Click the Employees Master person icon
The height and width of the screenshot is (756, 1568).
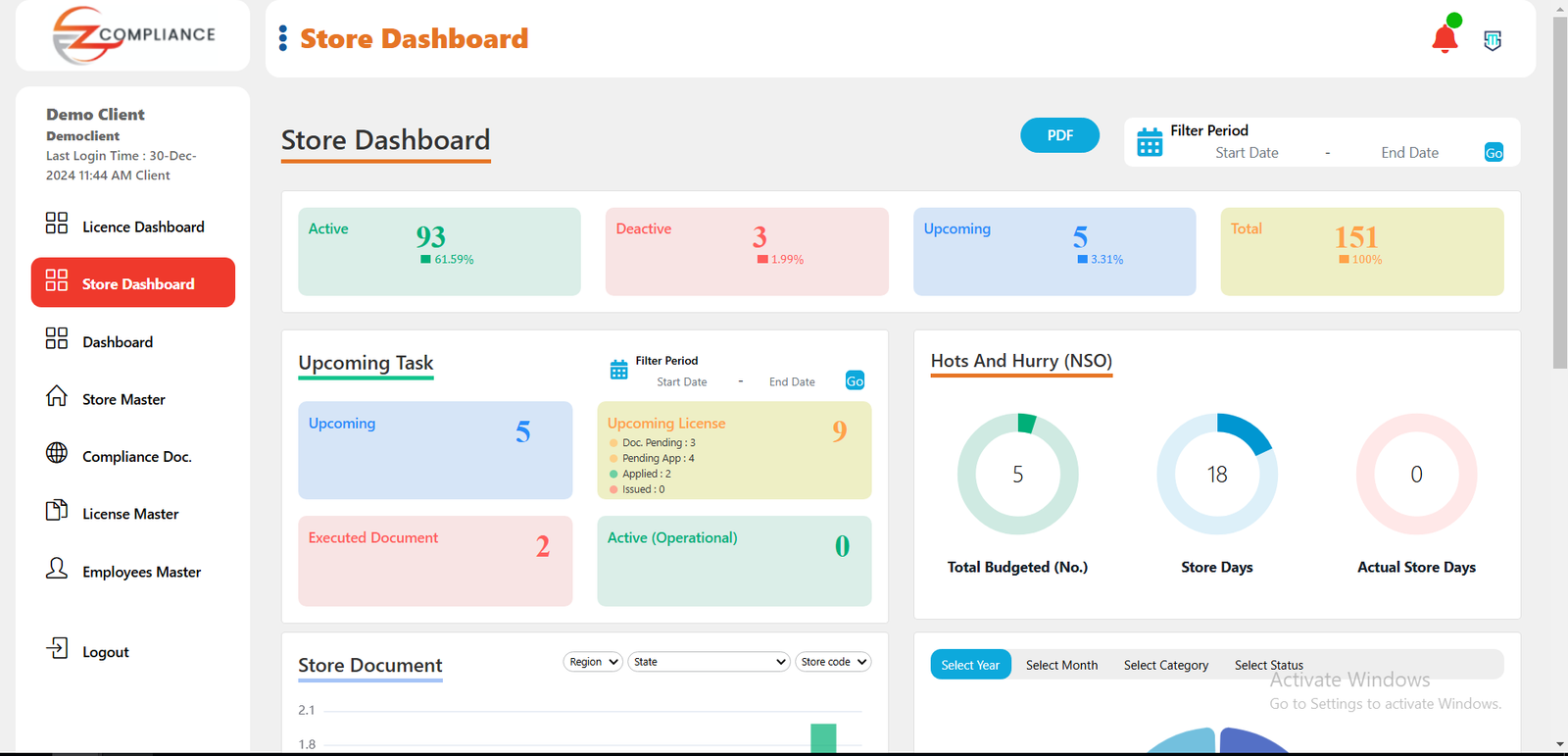coord(57,569)
